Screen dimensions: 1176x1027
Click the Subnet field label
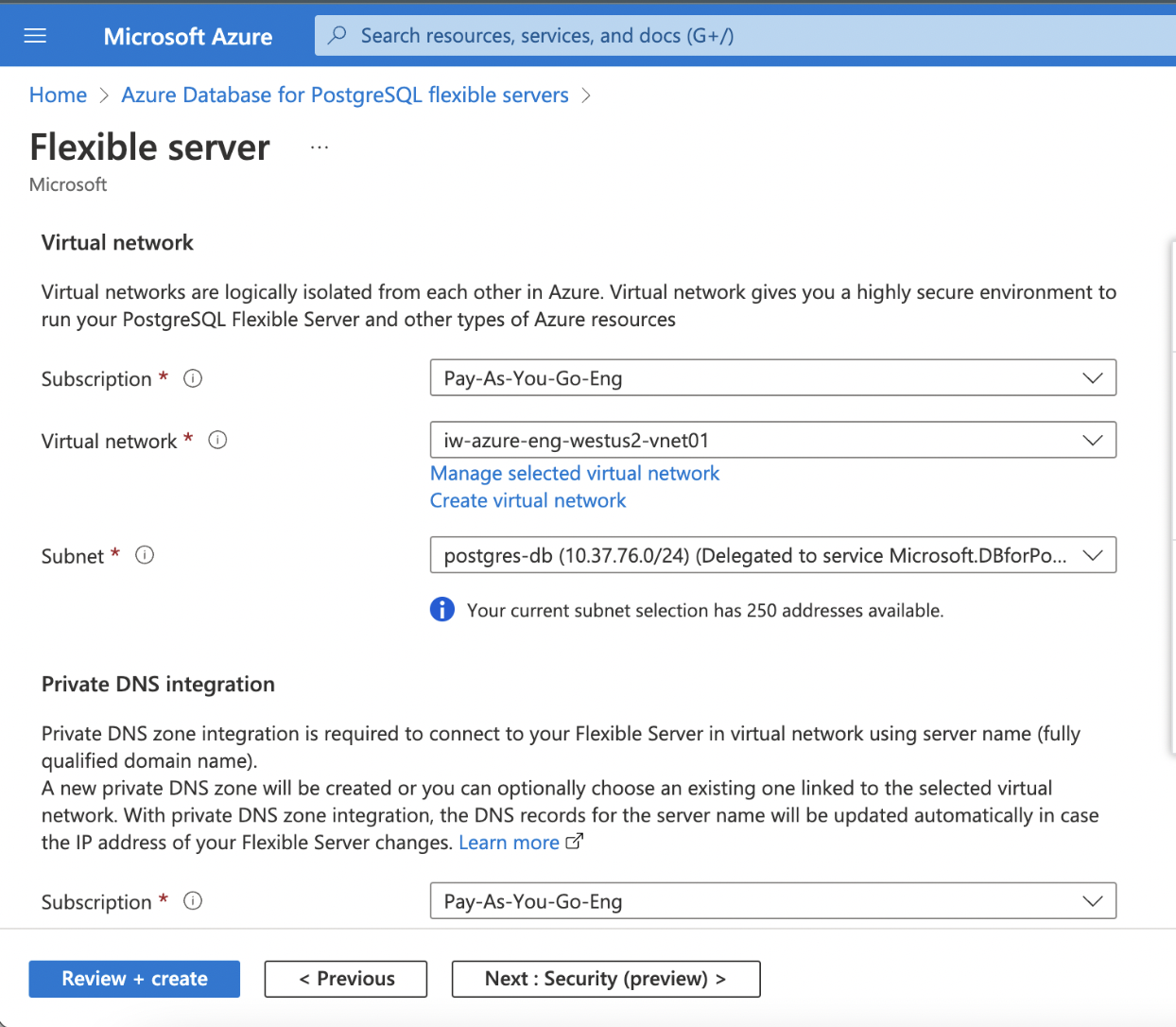point(72,556)
